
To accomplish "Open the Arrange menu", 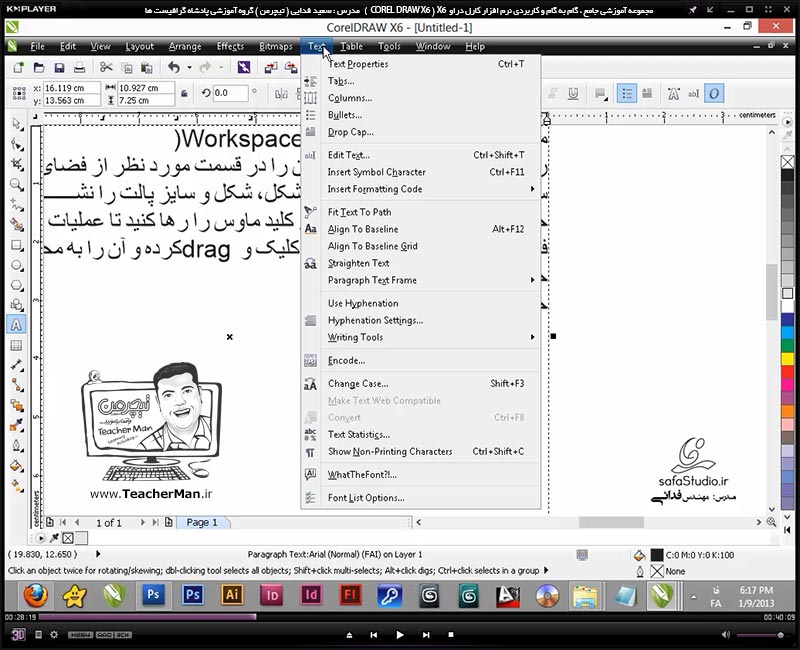I will [x=185, y=46].
